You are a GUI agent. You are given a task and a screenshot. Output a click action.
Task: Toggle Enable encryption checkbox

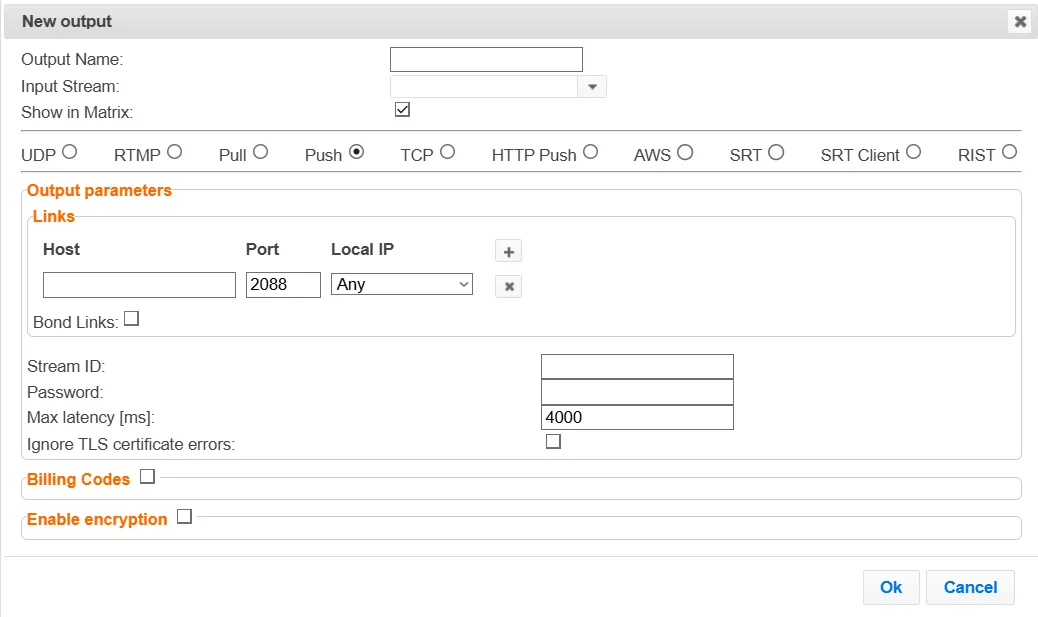185,516
